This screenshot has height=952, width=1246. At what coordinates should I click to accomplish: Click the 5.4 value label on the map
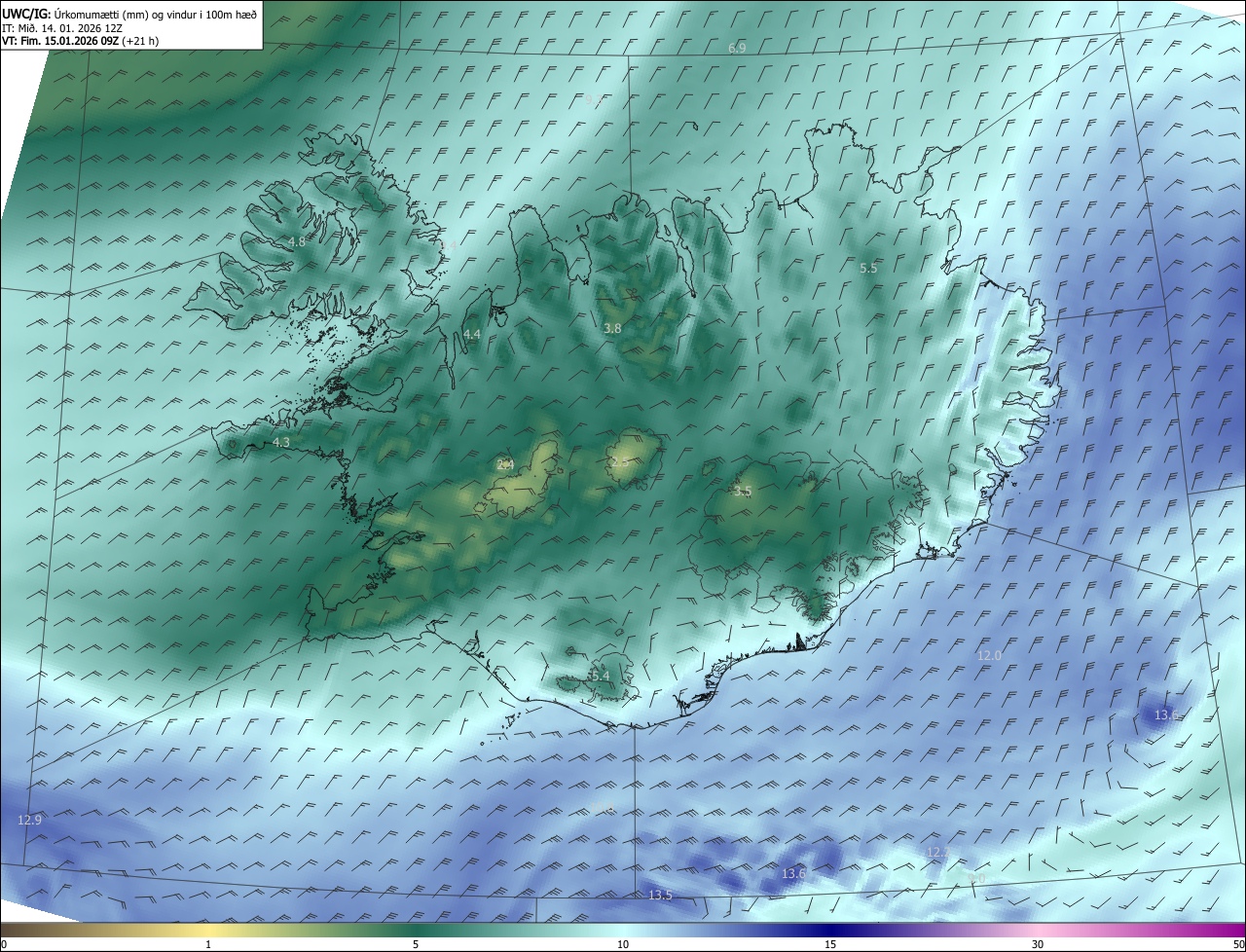click(600, 676)
